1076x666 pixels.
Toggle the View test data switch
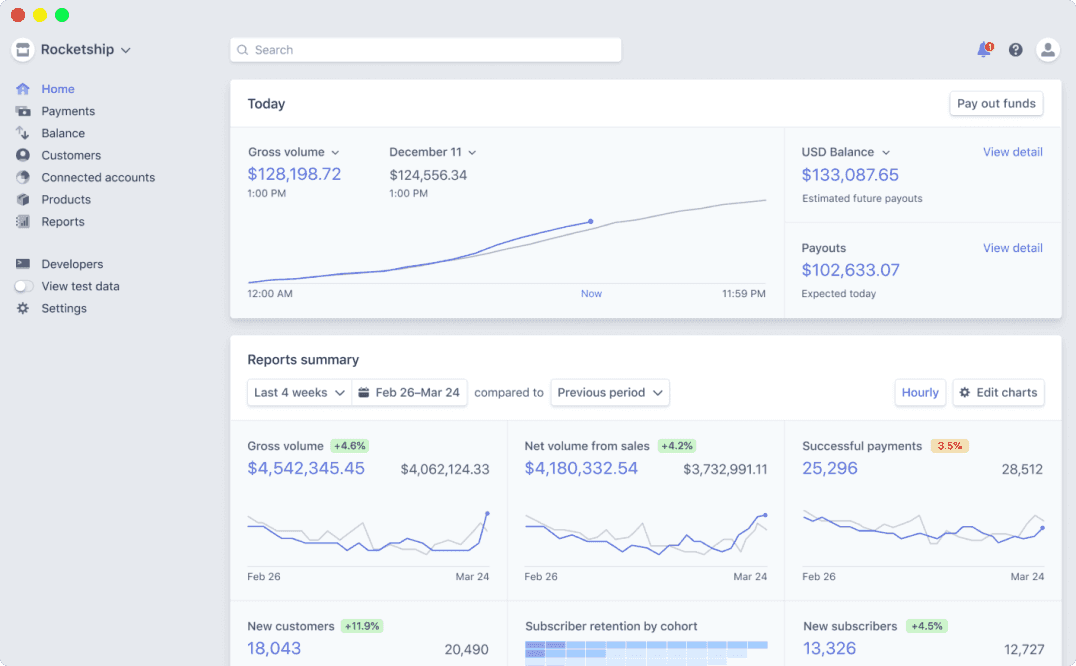pos(24,286)
